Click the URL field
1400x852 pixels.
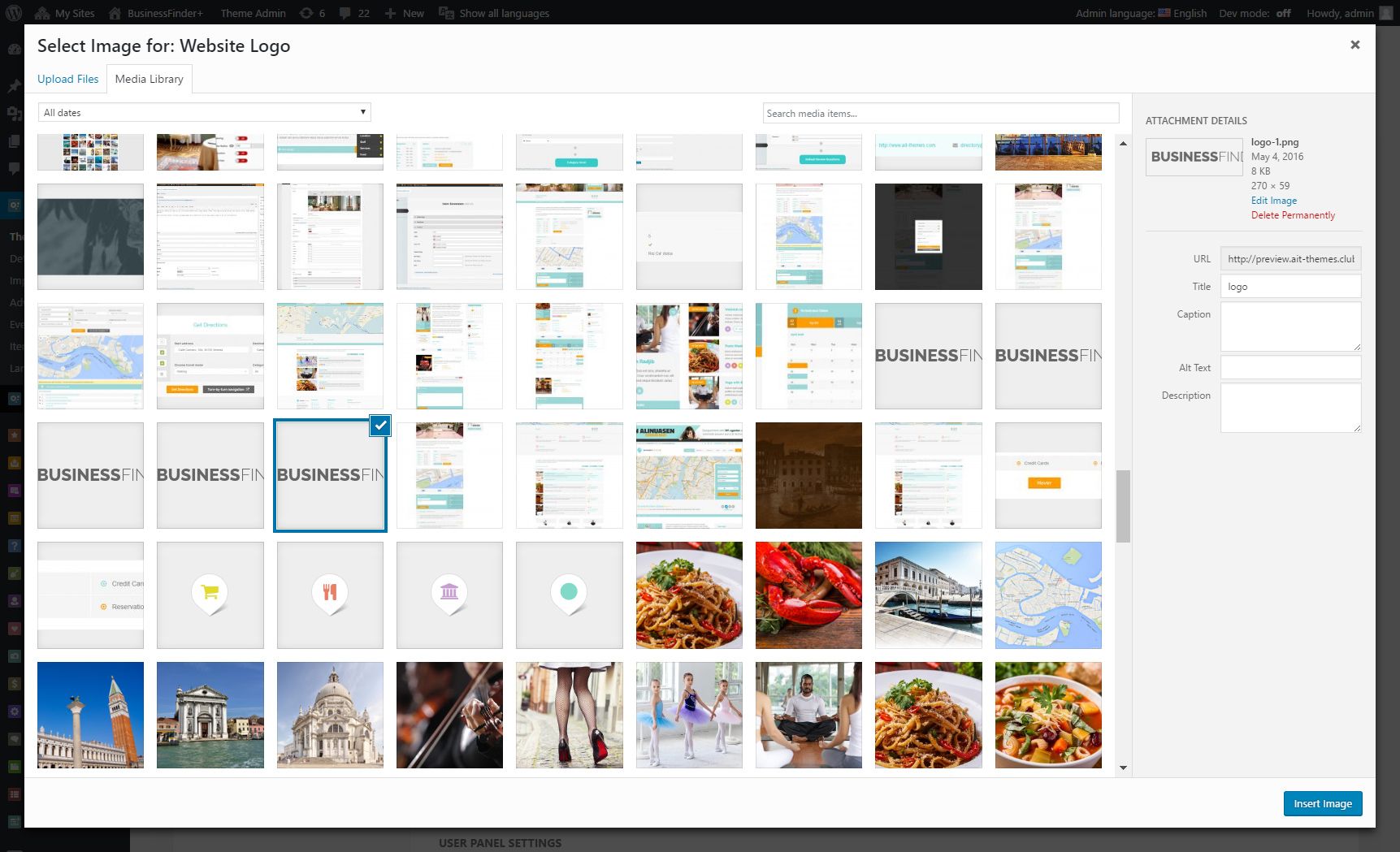1290,259
